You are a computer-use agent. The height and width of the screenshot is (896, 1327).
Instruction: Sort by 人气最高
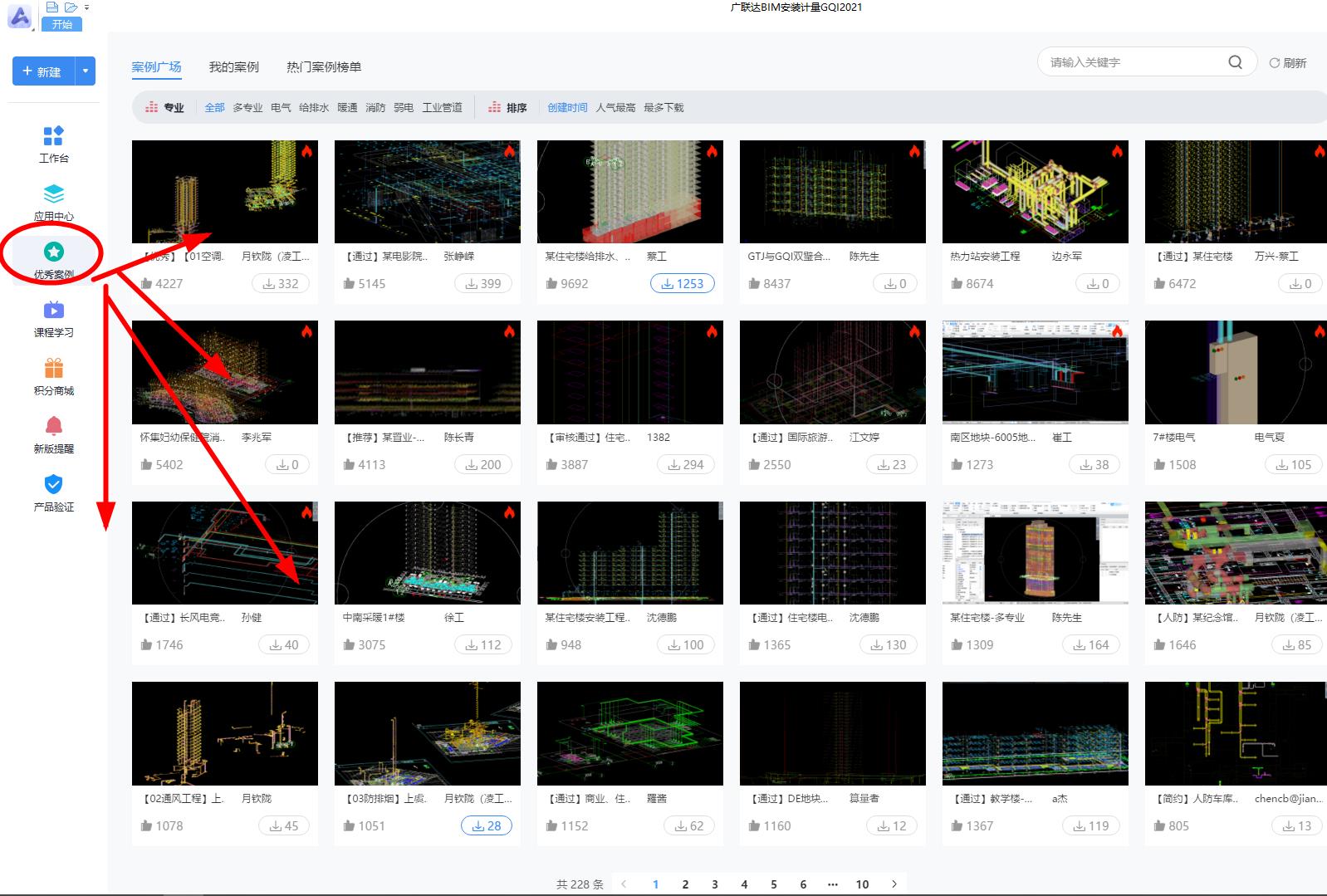click(x=615, y=108)
